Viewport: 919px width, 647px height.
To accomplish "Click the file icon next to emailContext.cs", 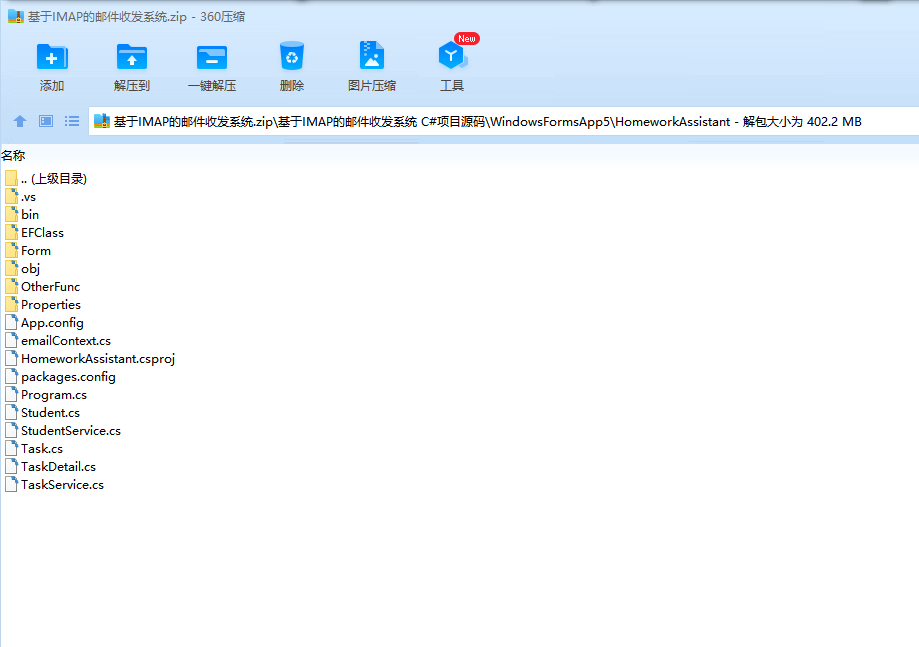I will pos(11,340).
